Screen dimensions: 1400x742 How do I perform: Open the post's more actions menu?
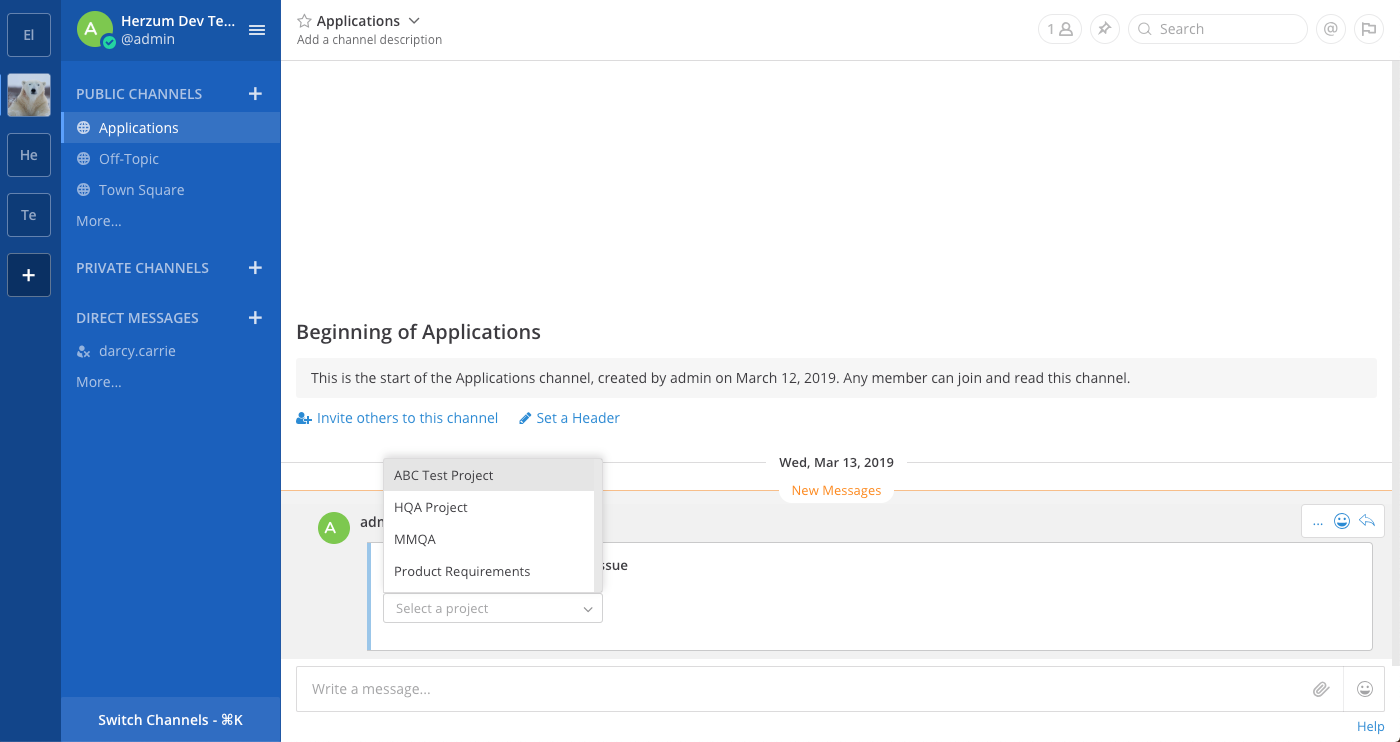pos(1318,521)
